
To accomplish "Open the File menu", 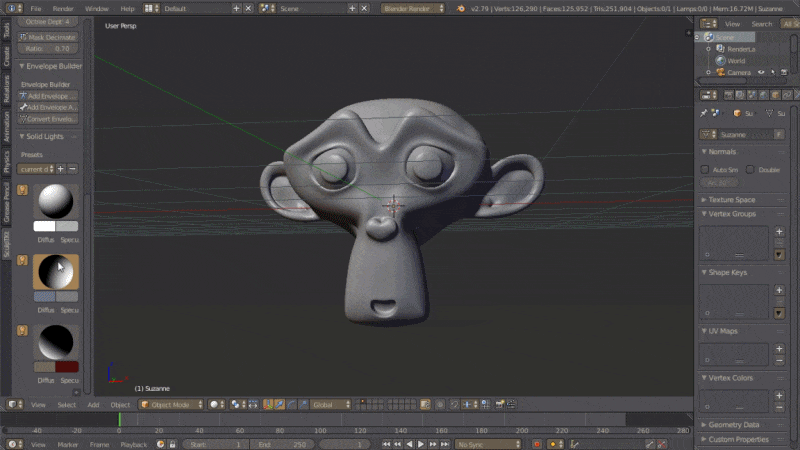I will pyautogui.click(x=36, y=9).
